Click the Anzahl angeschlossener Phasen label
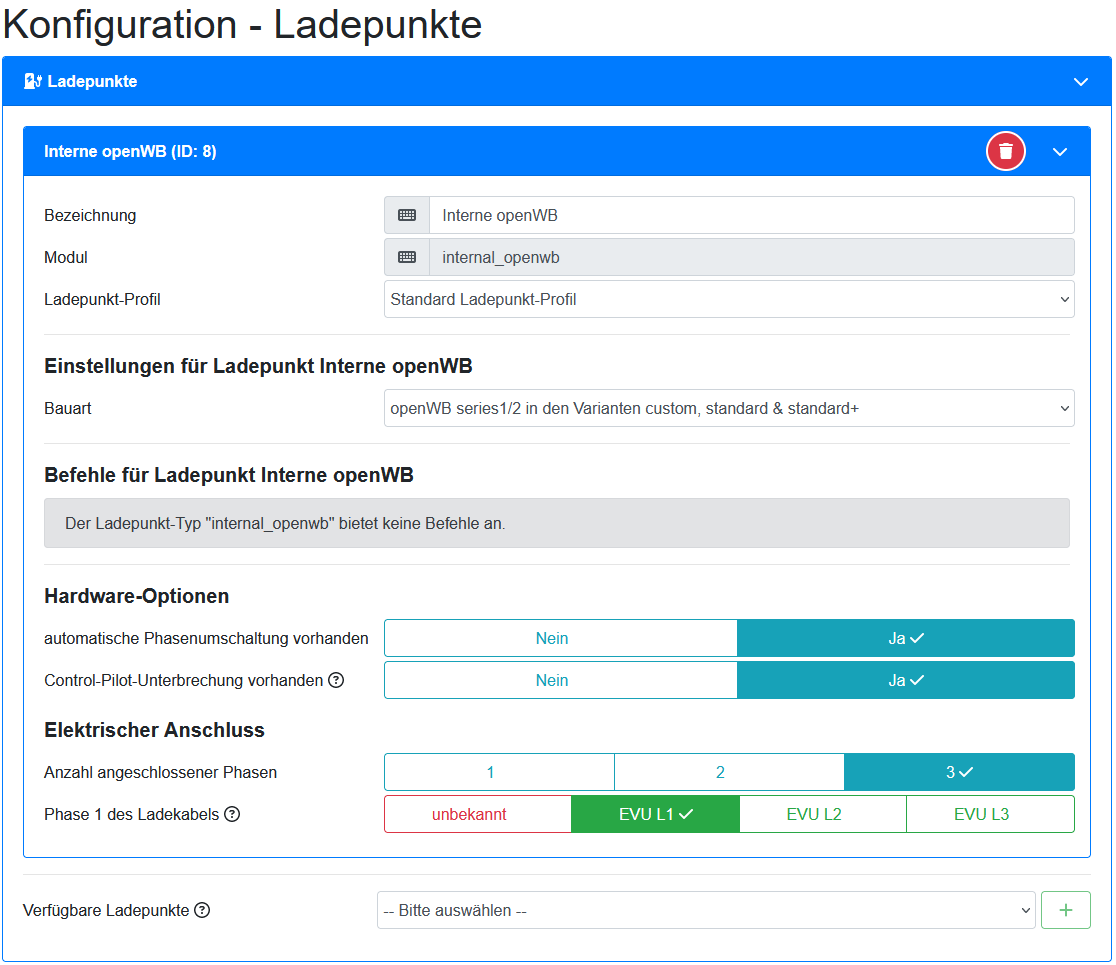 (160, 772)
